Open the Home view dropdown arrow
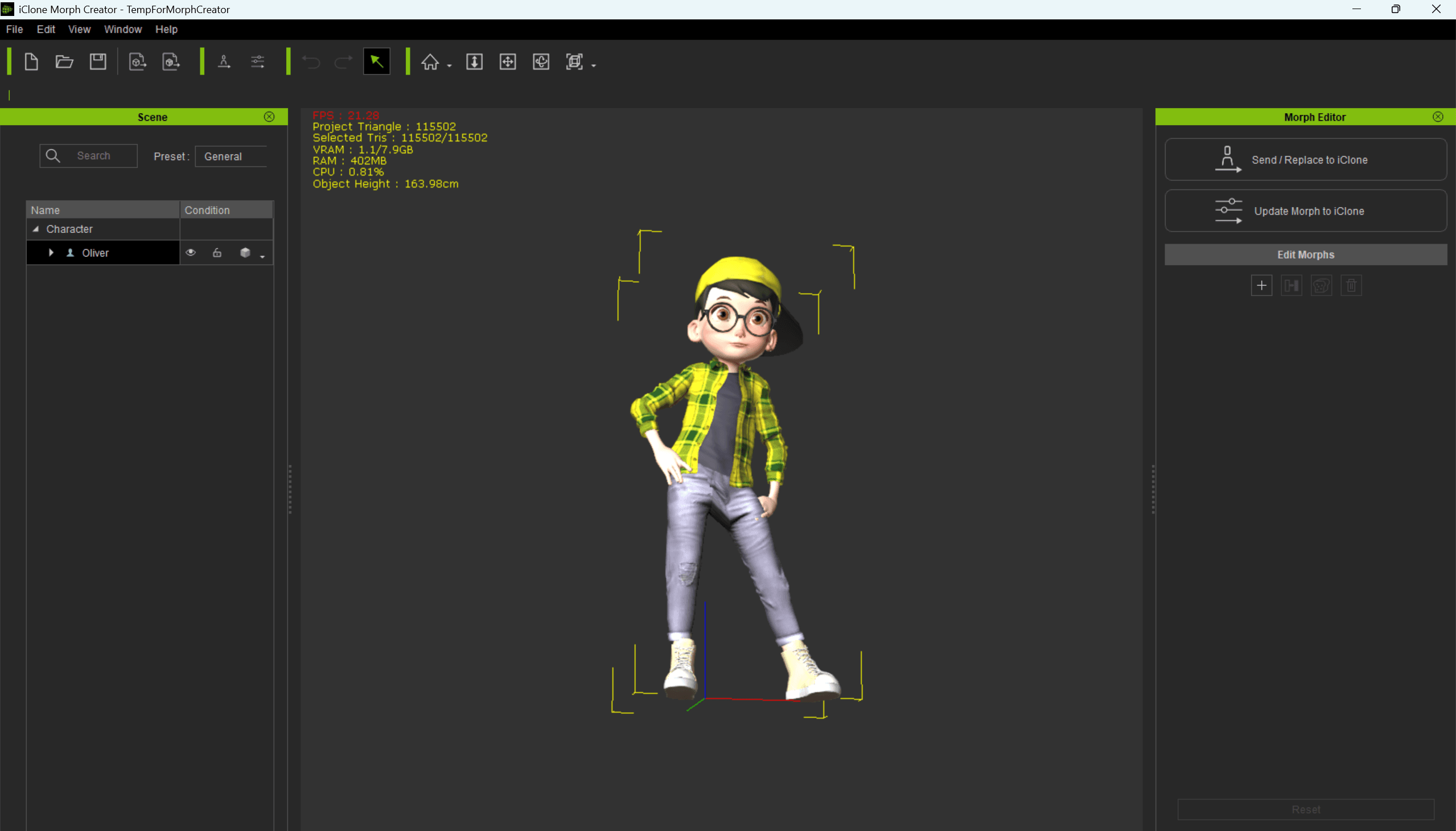 click(449, 65)
